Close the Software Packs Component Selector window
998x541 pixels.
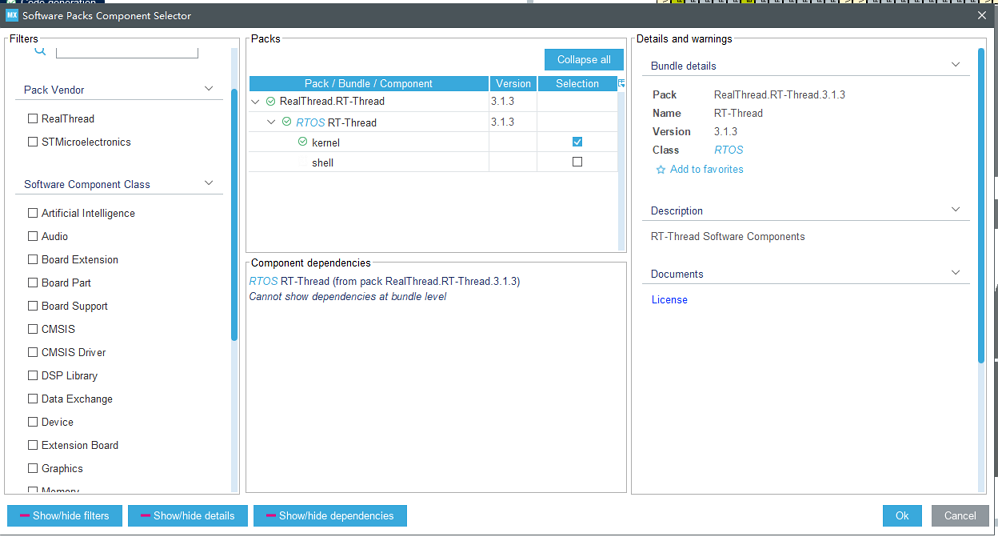coord(981,15)
